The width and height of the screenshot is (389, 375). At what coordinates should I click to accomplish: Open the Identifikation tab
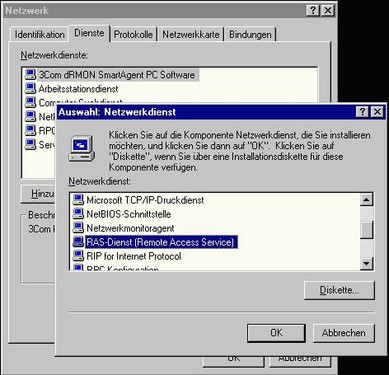39,34
